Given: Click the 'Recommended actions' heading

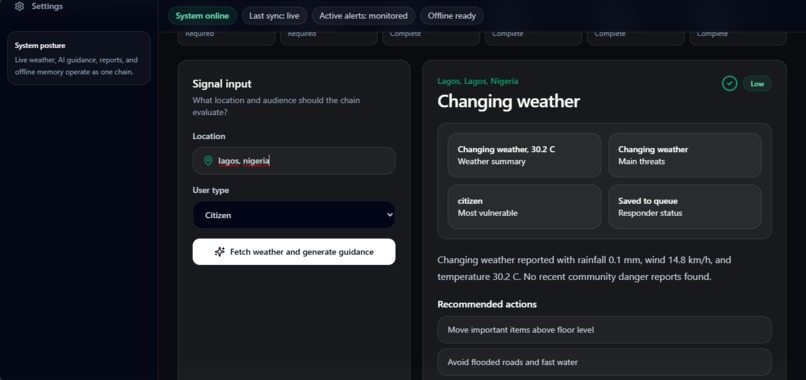Looking at the screenshot, I should pyautogui.click(x=487, y=304).
